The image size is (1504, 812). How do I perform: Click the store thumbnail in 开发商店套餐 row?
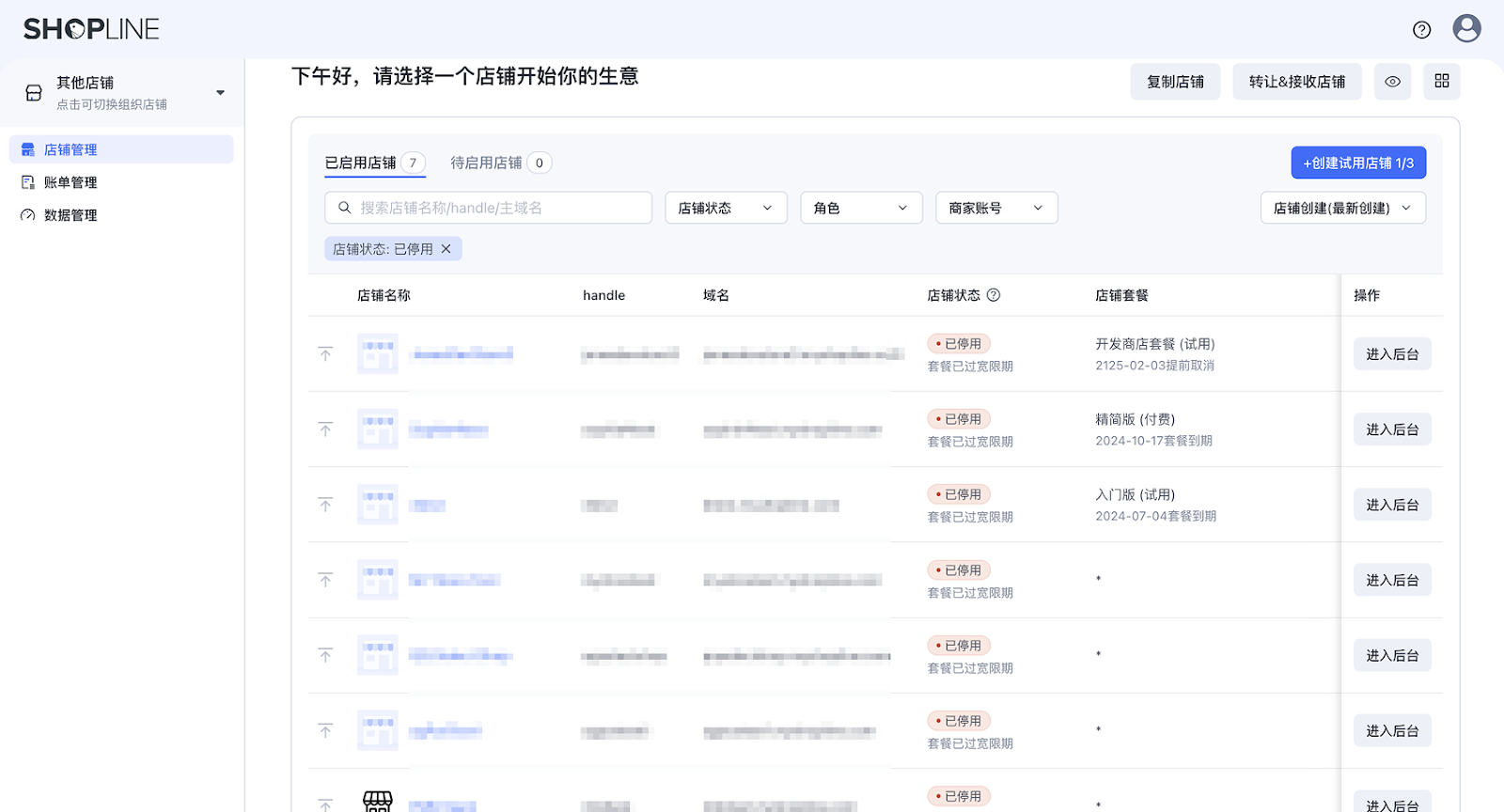point(378,354)
